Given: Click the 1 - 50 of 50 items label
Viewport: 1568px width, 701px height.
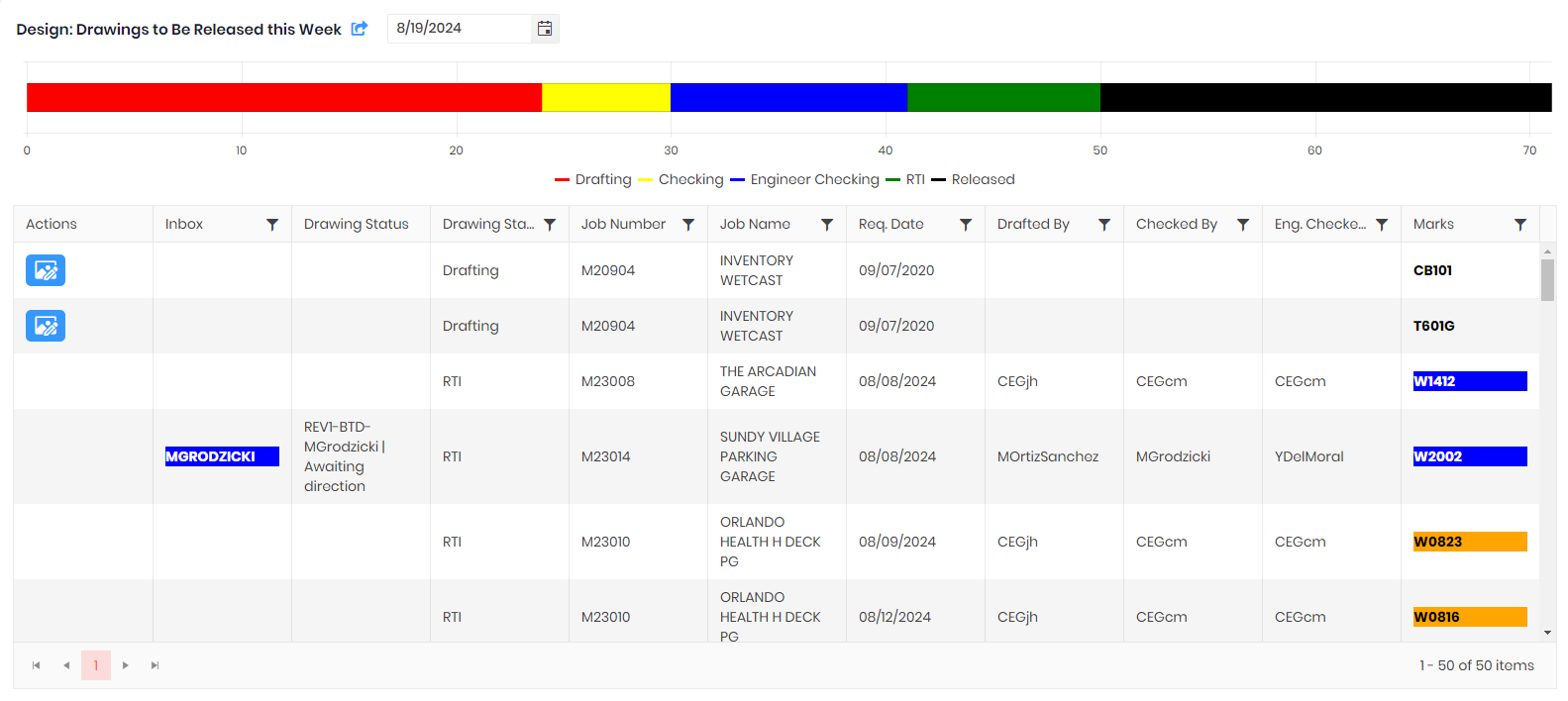Looking at the screenshot, I should [1477, 665].
